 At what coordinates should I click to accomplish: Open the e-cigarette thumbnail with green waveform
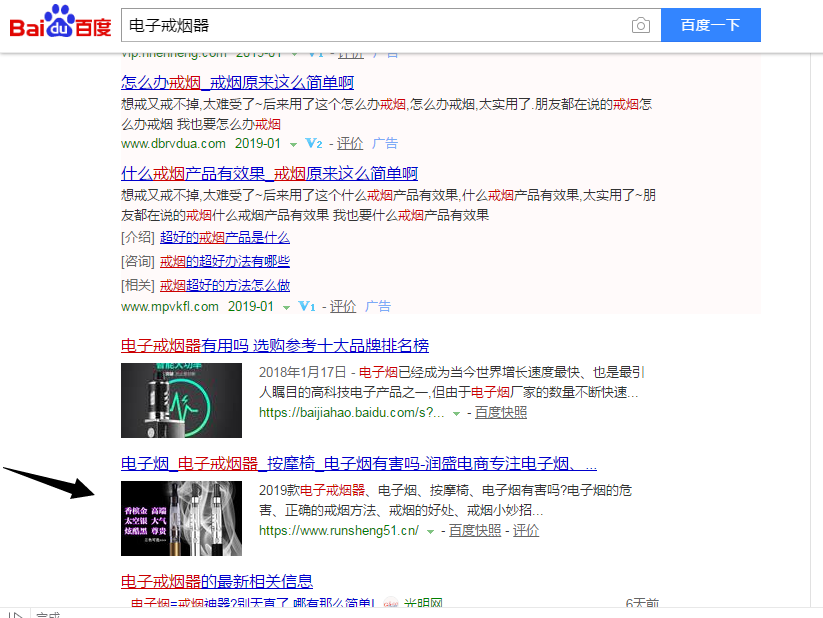pyautogui.click(x=181, y=400)
